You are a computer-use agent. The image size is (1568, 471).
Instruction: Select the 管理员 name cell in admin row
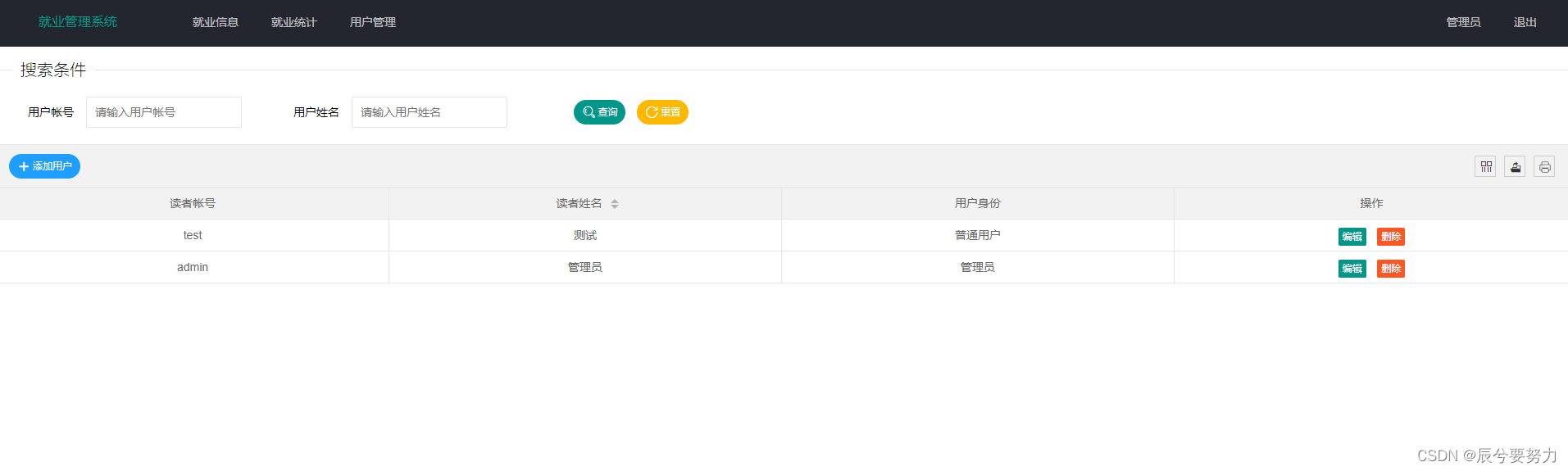point(585,267)
